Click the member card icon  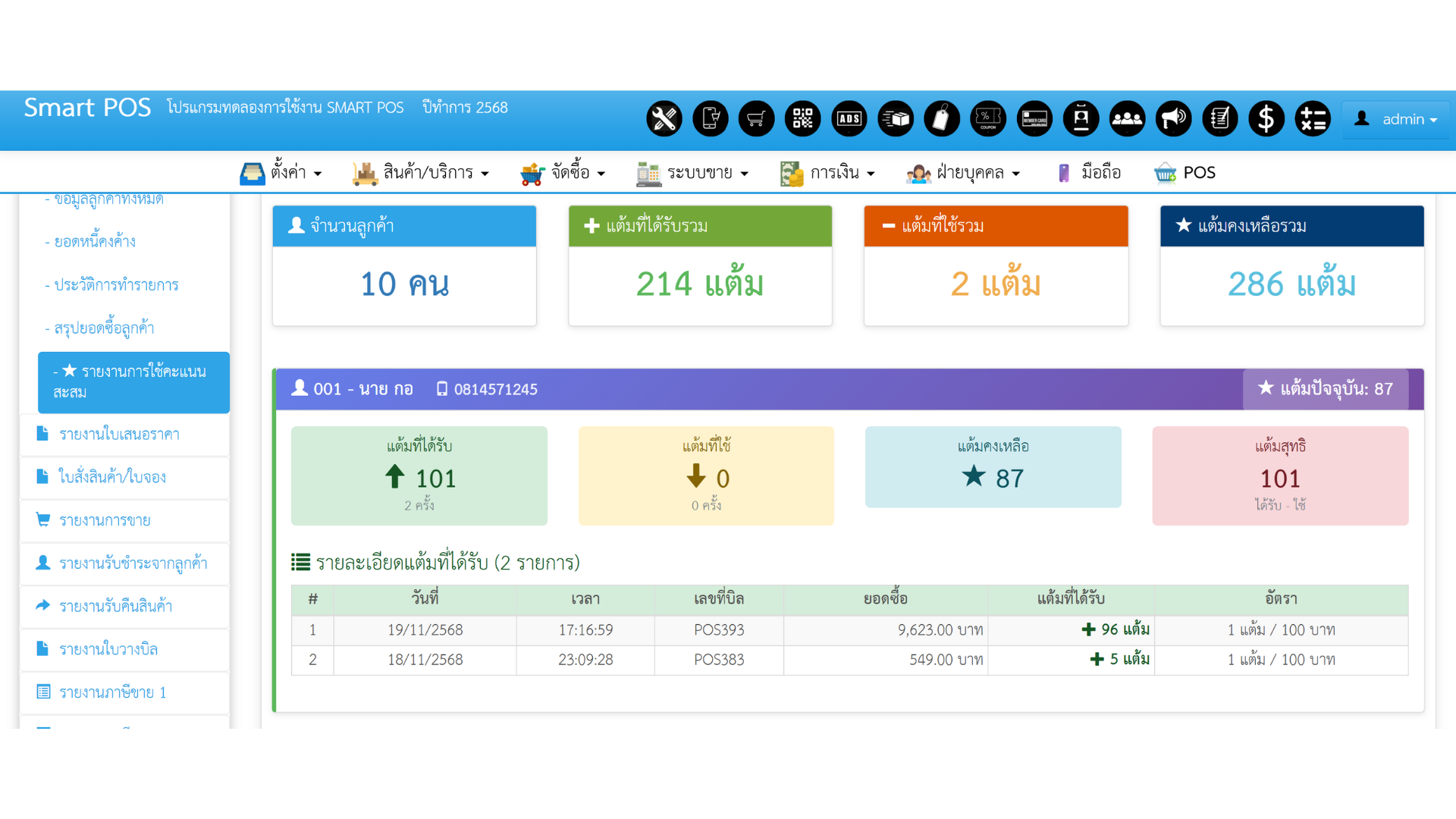point(1034,119)
